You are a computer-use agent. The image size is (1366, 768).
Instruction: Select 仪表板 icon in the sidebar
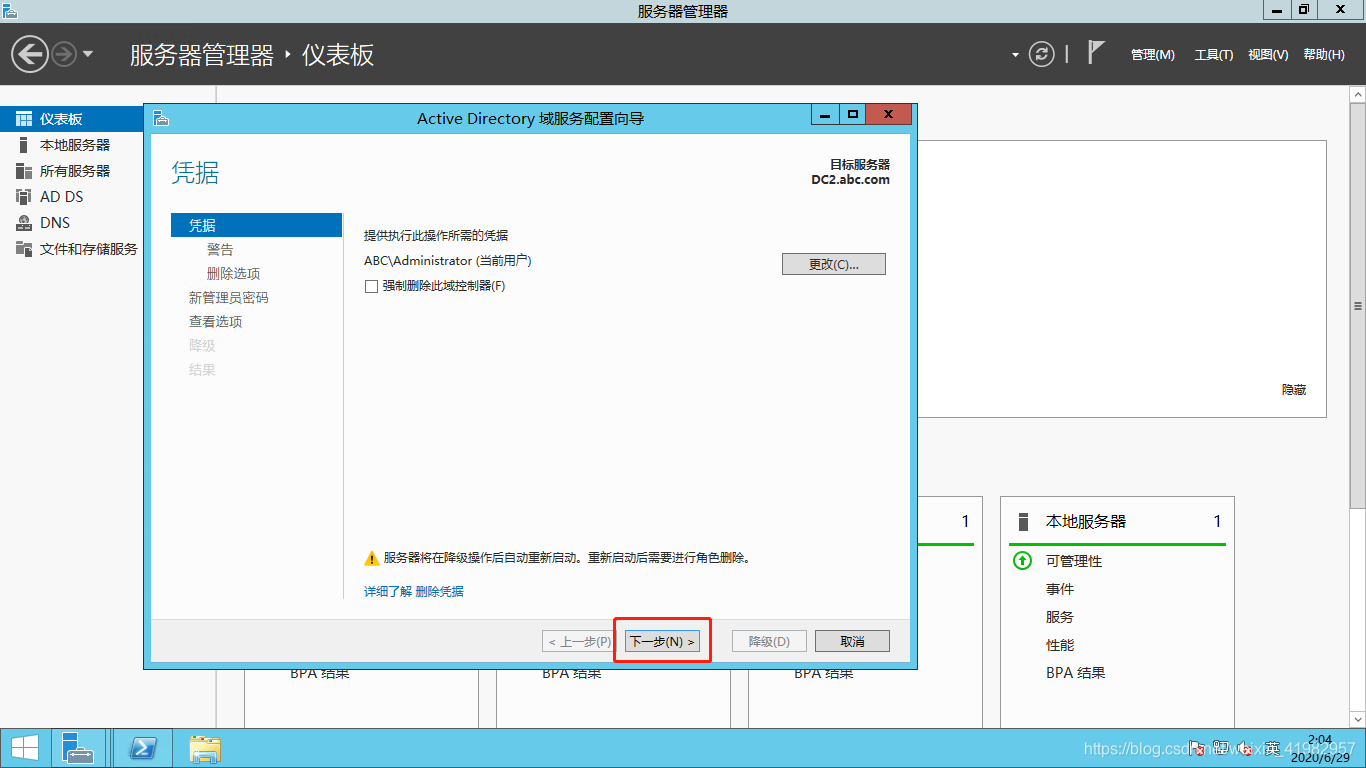click(x=24, y=119)
